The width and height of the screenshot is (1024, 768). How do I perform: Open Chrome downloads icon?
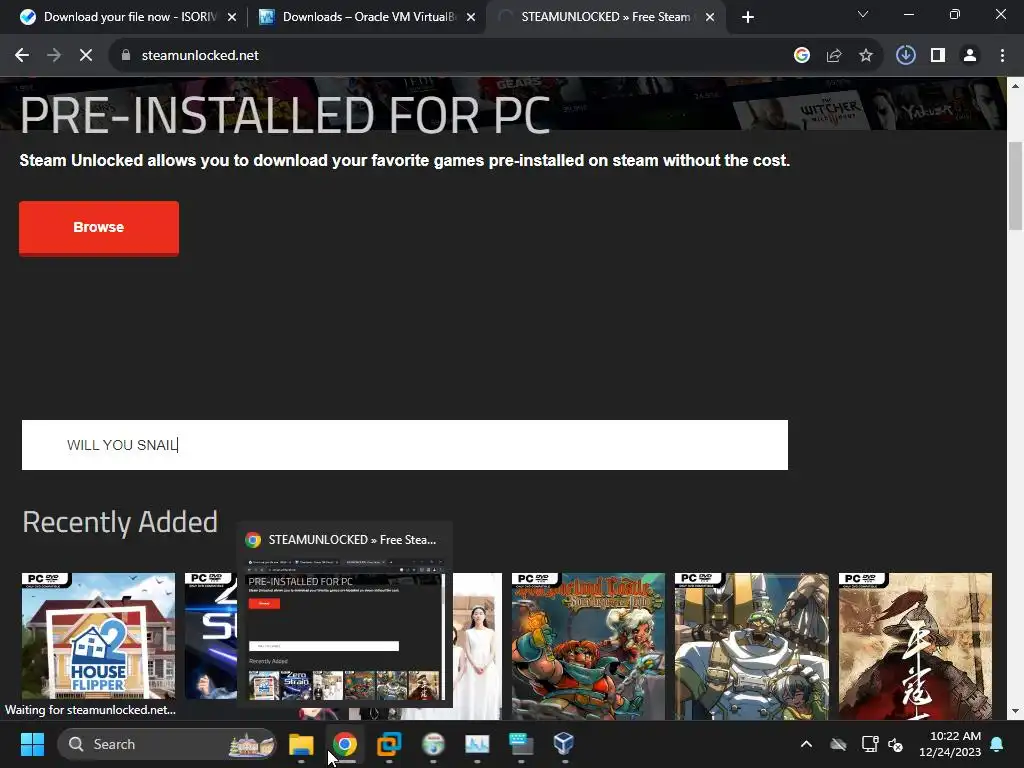click(906, 56)
